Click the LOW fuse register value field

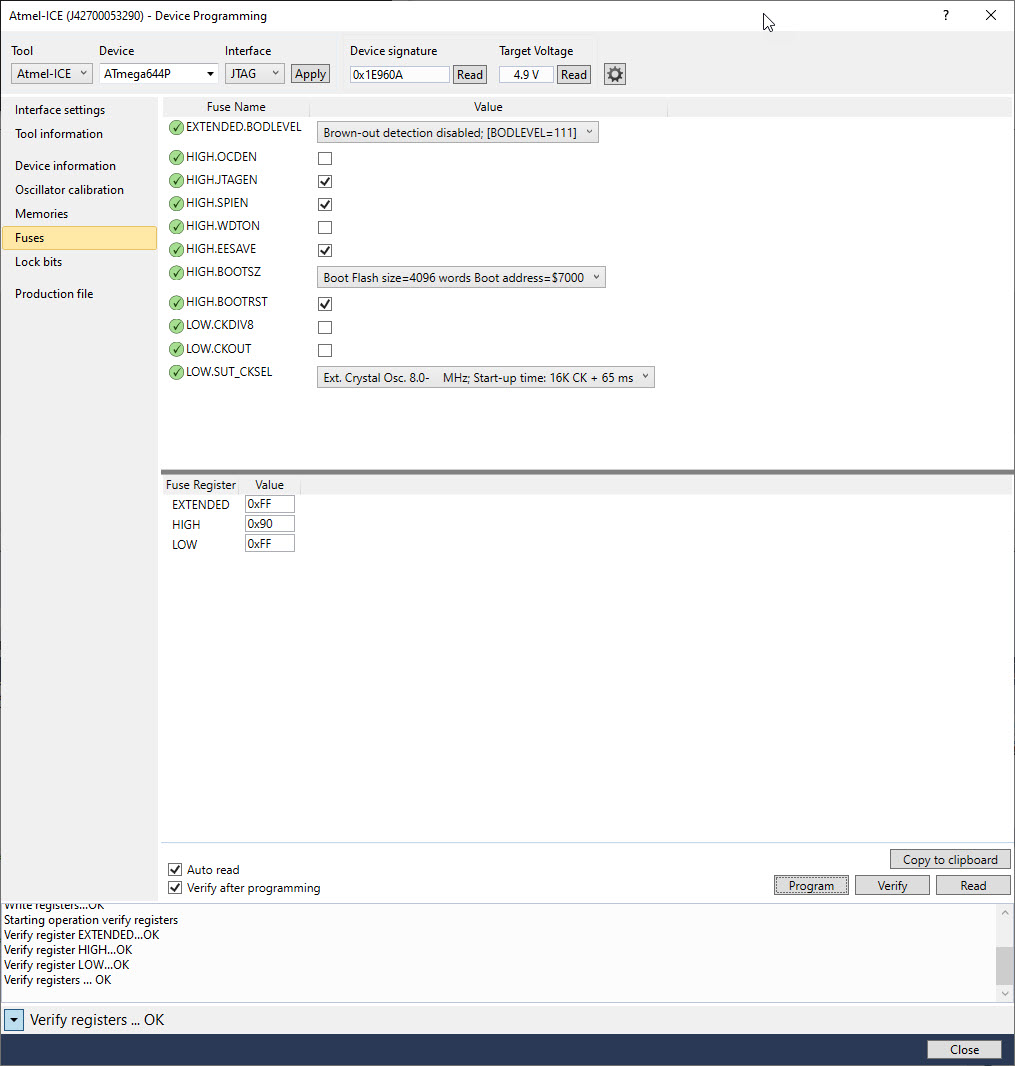tap(270, 543)
